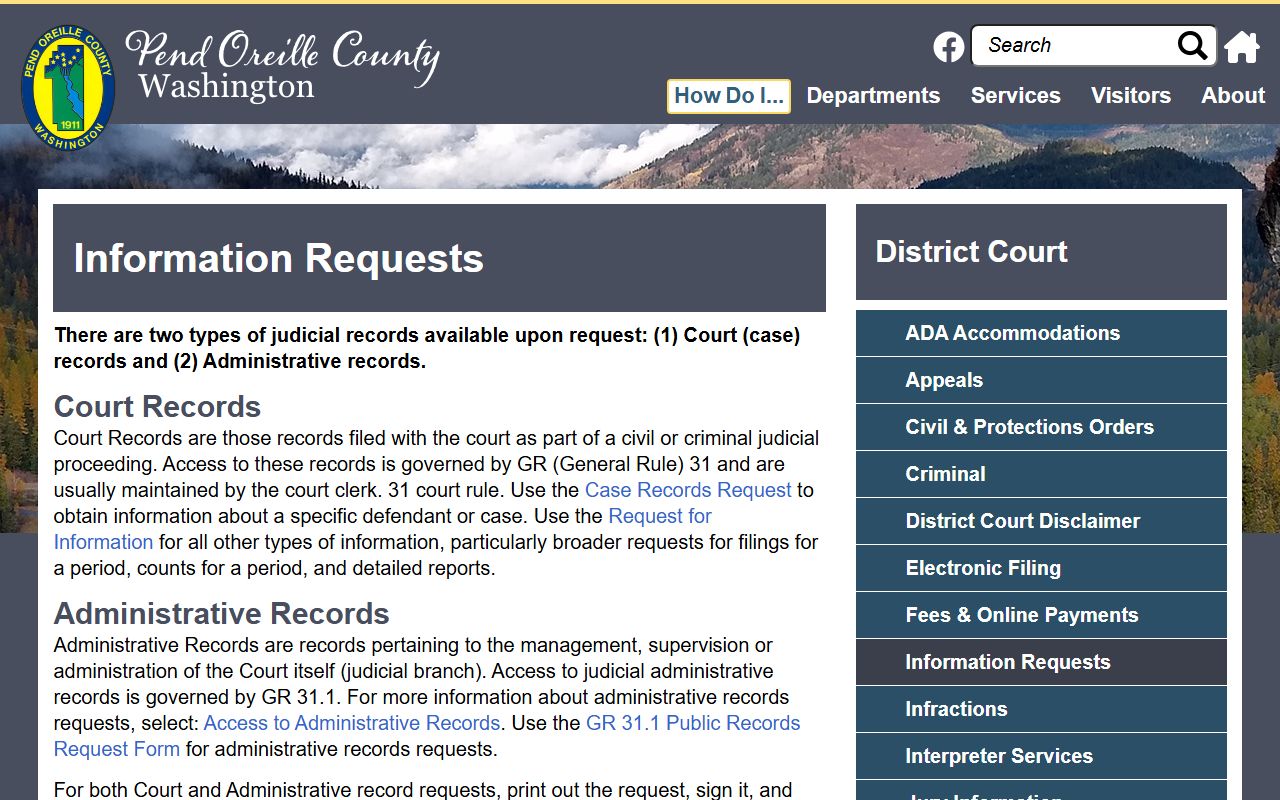Image resolution: width=1280 pixels, height=800 pixels.
Task: Focus the Search input field
Action: (x=1076, y=45)
